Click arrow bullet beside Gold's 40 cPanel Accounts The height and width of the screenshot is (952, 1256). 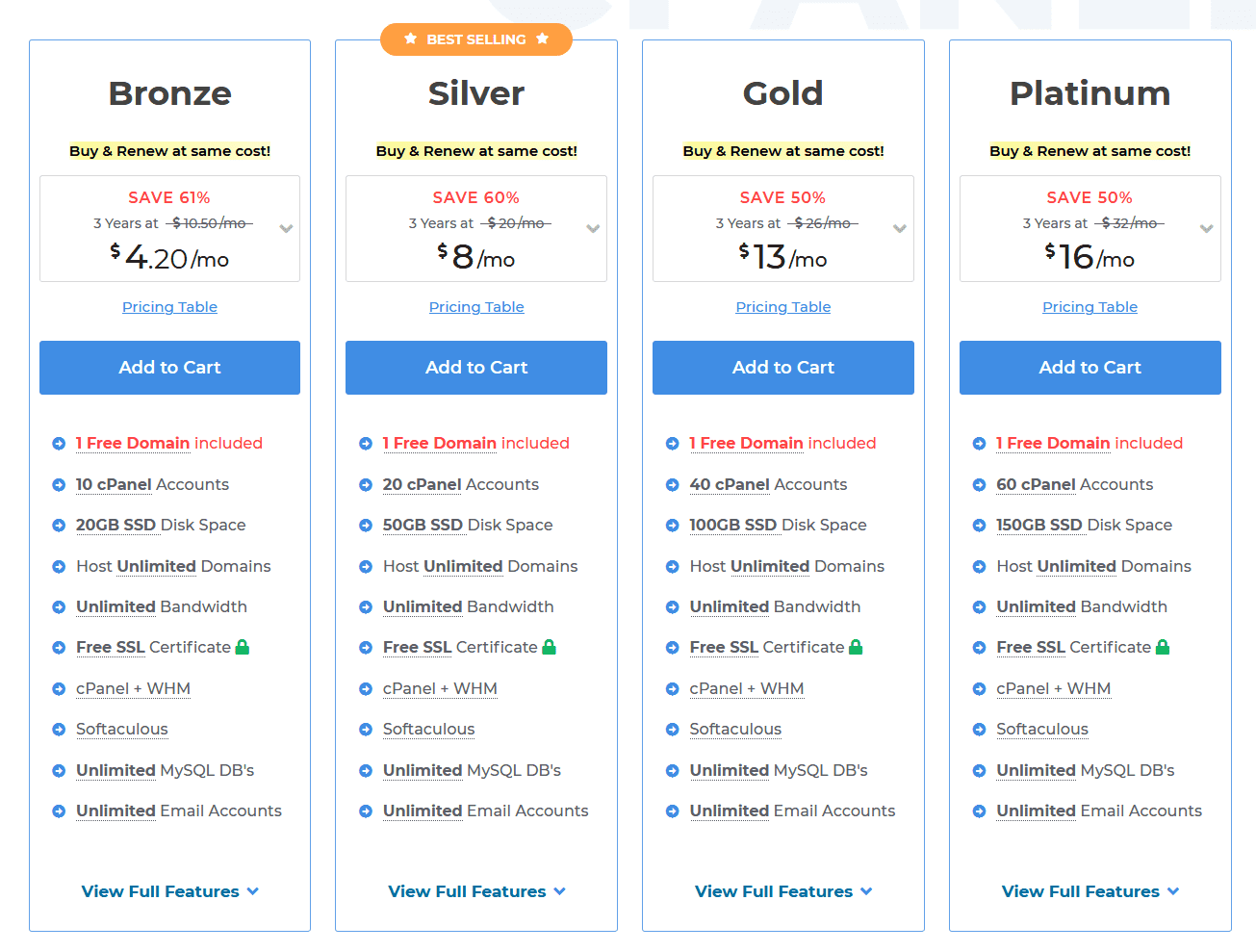(673, 485)
